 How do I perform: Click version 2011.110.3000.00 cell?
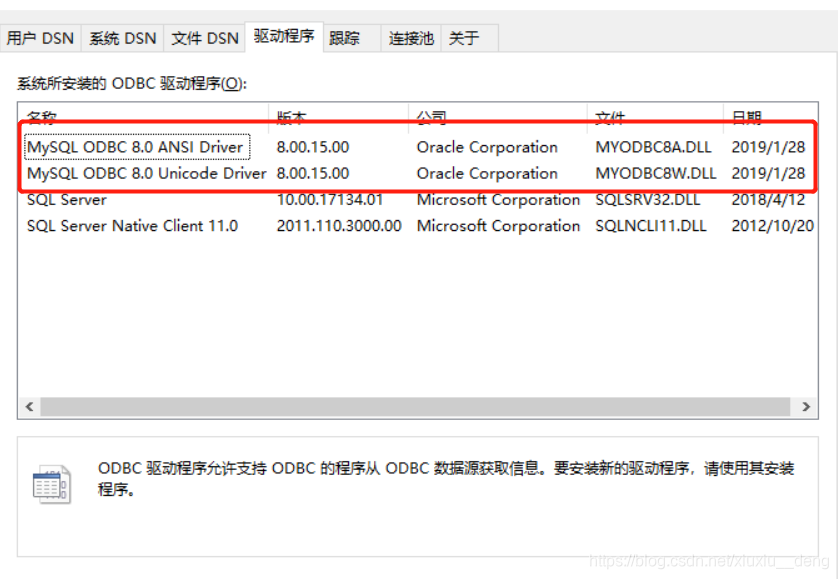tap(339, 226)
